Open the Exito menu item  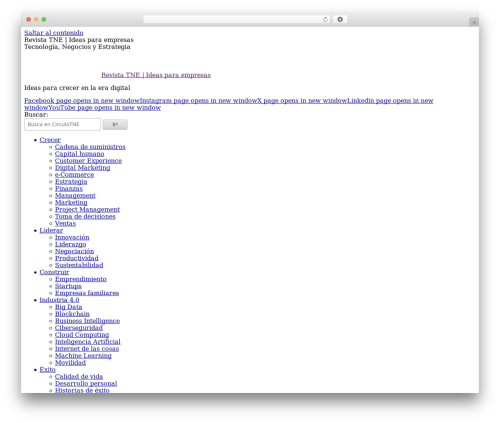(x=47, y=370)
